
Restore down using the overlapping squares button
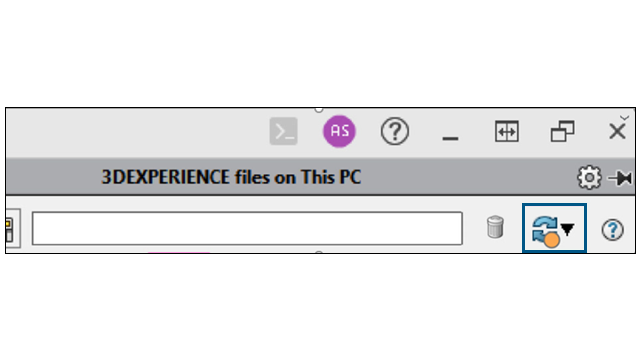pyautogui.click(x=562, y=131)
